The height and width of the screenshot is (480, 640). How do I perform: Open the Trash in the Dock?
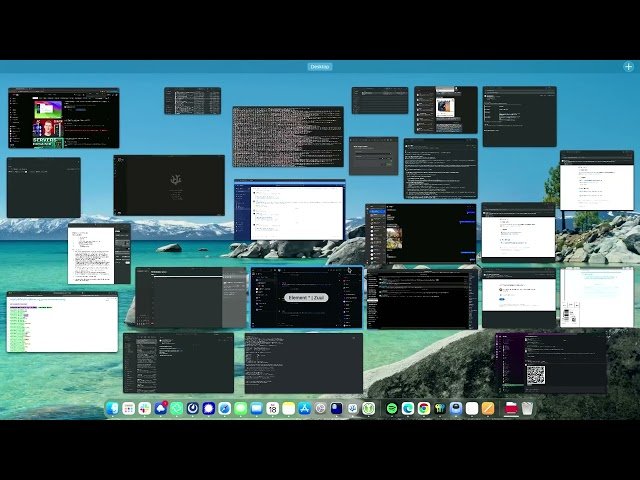[528, 408]
